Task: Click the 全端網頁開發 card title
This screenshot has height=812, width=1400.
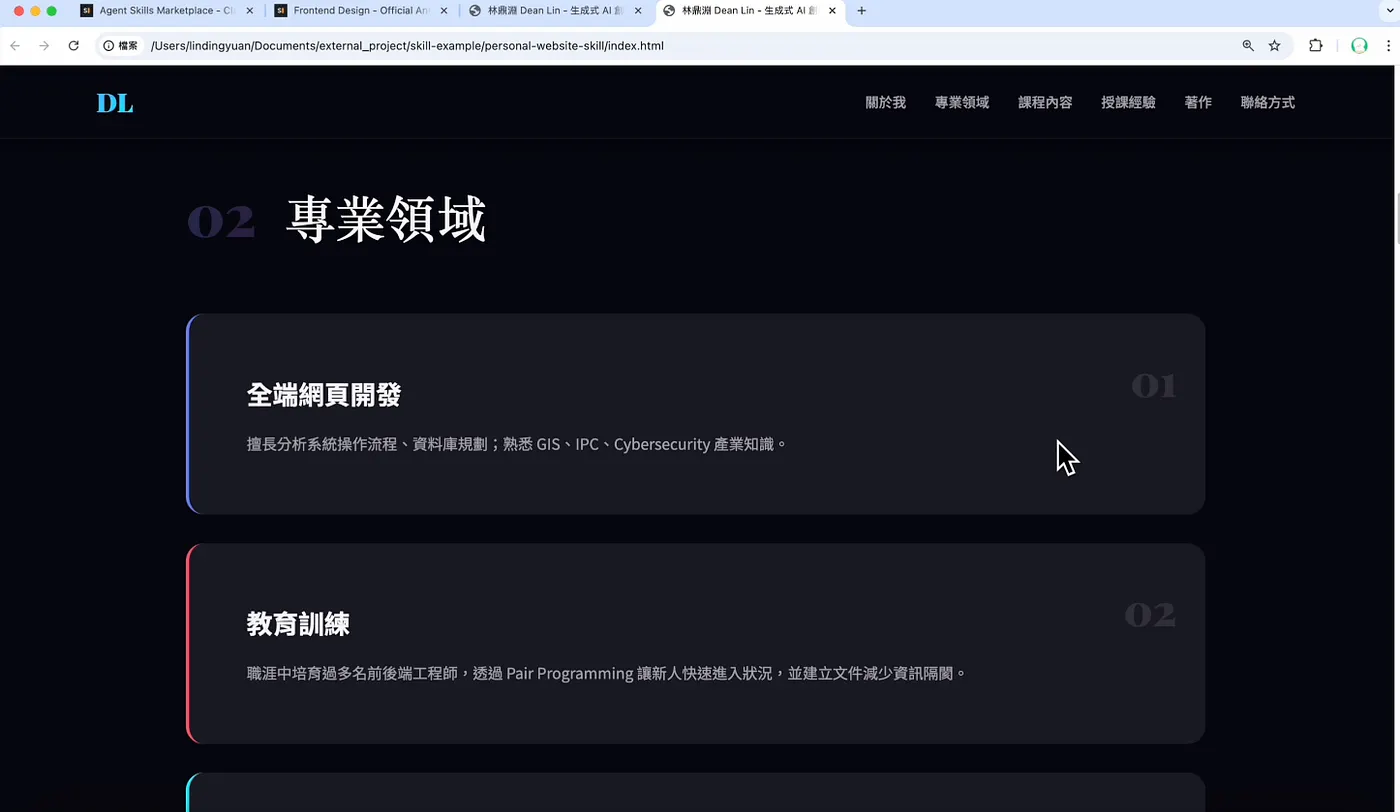Action: 324,395
